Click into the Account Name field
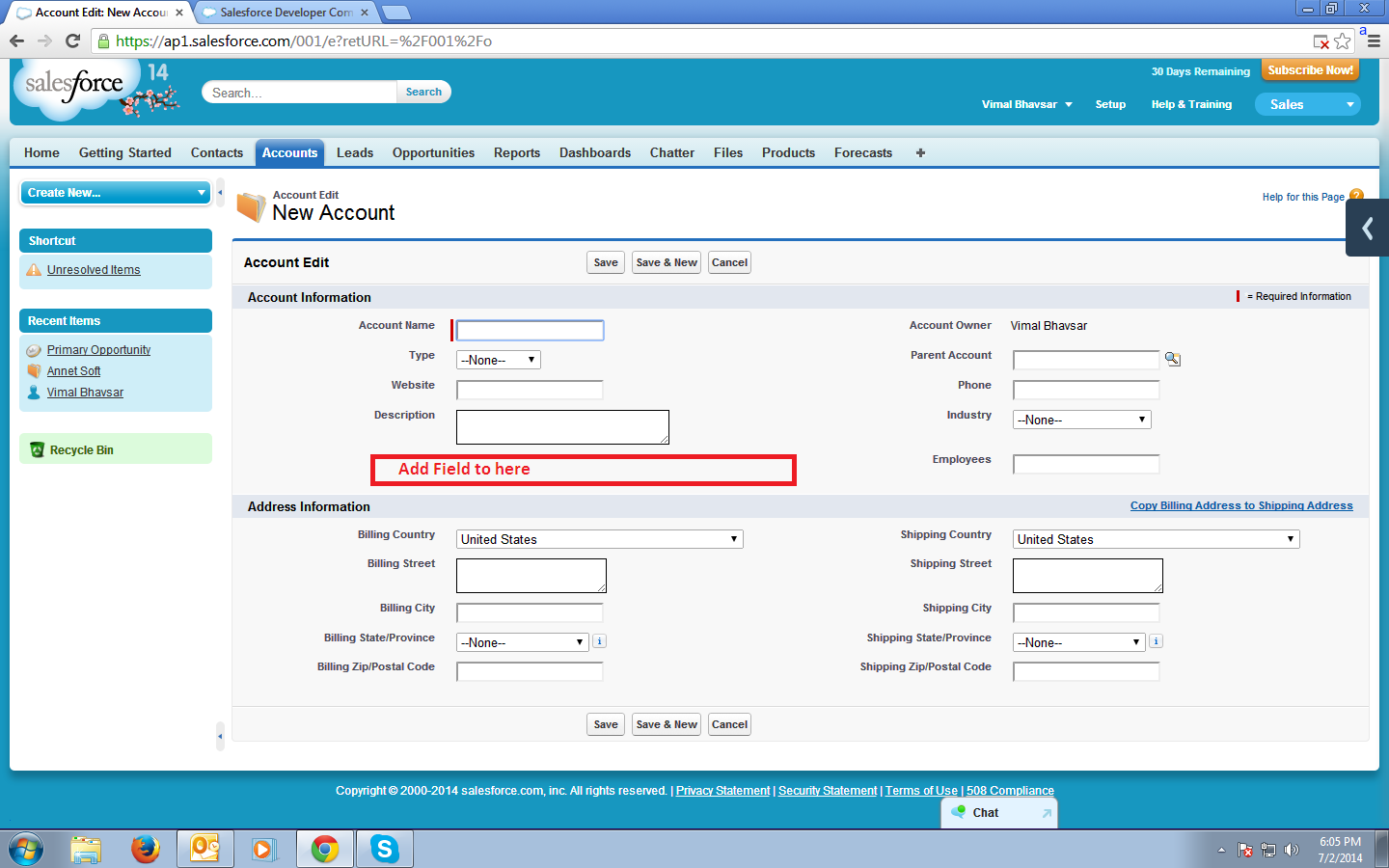Viewport: 1389px width, 868px height. [530, 331]
